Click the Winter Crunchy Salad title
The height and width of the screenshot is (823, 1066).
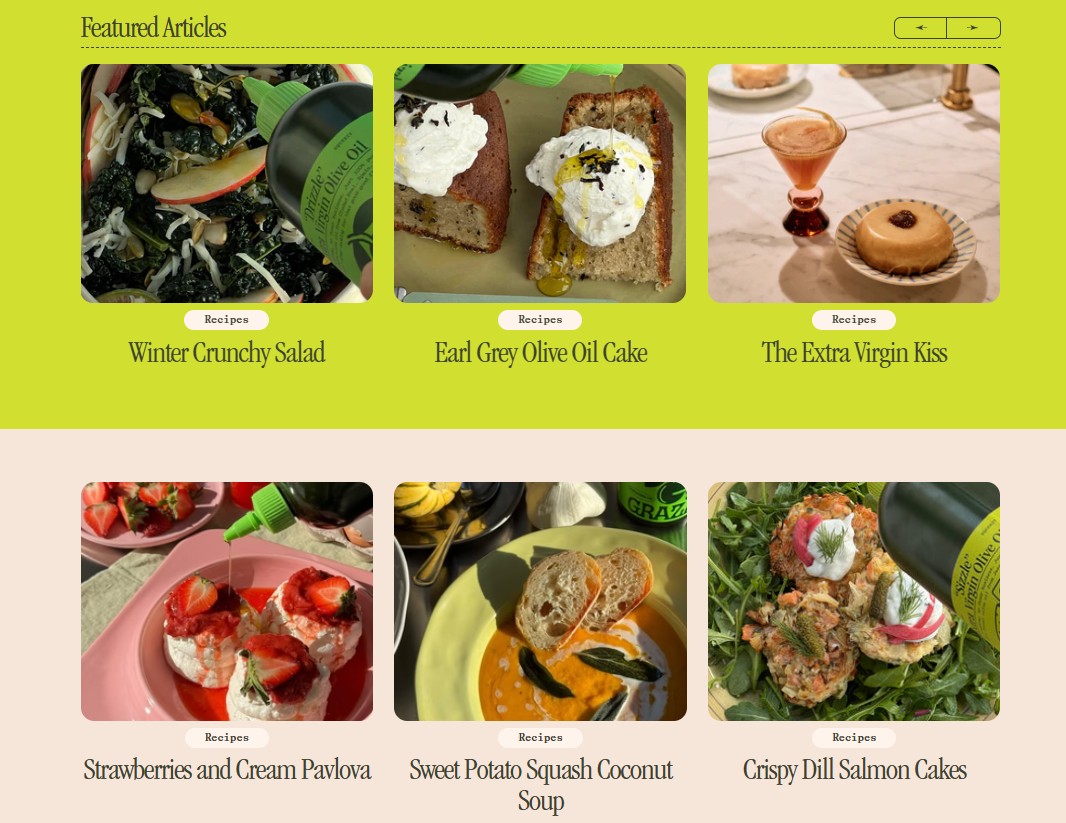pyautogui.click(x=227, y=353)
